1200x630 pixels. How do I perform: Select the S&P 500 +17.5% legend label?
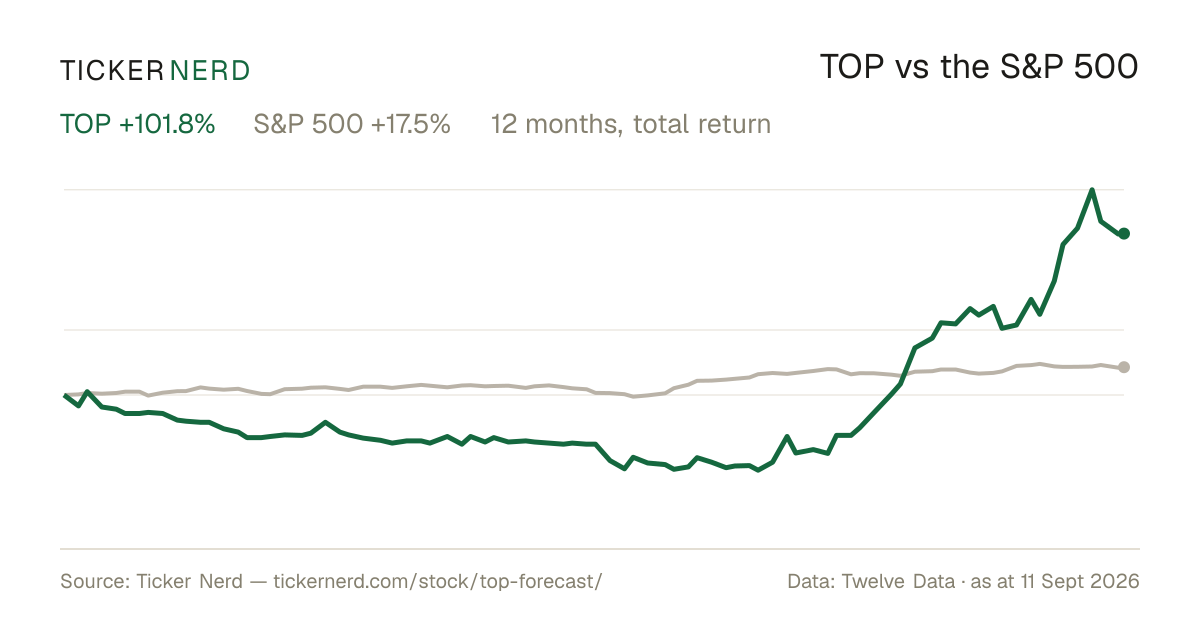(x=352, y=124)
